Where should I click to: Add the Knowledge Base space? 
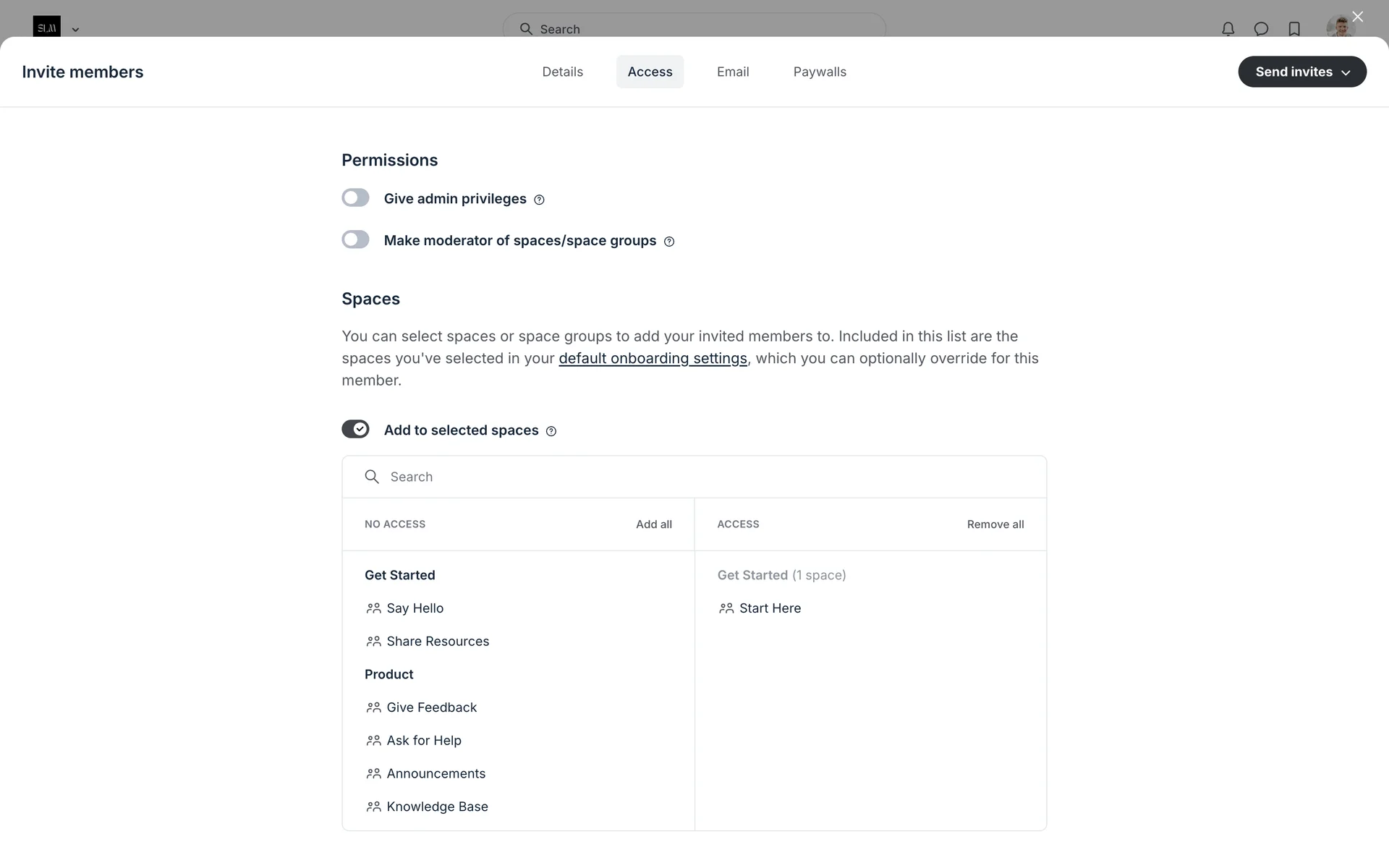point(437,807)
